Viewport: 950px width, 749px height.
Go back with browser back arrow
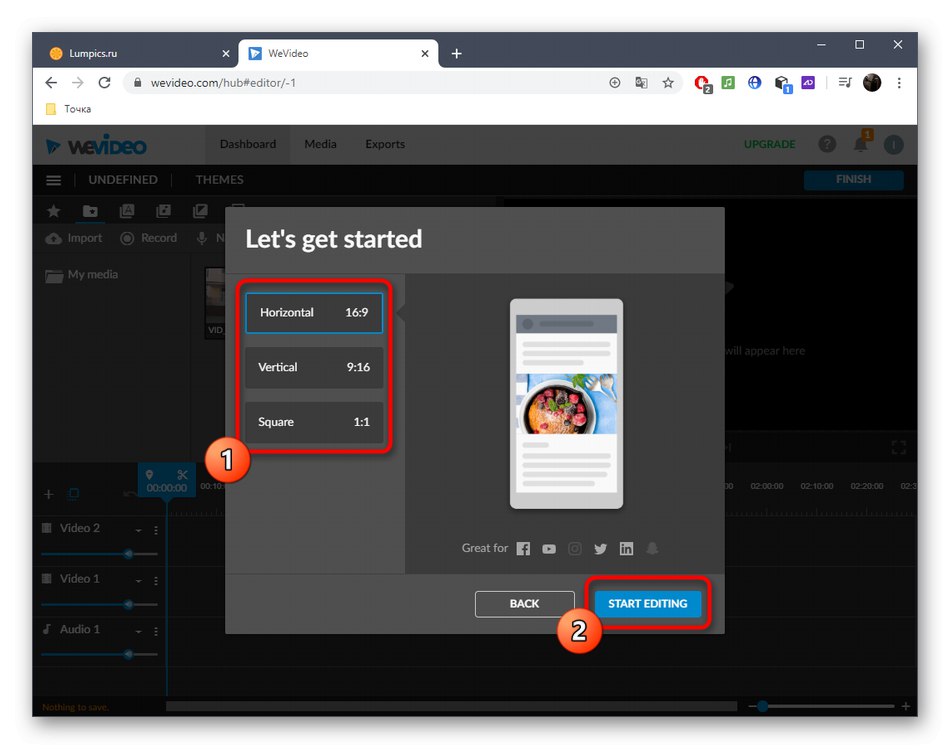[51, 83]
